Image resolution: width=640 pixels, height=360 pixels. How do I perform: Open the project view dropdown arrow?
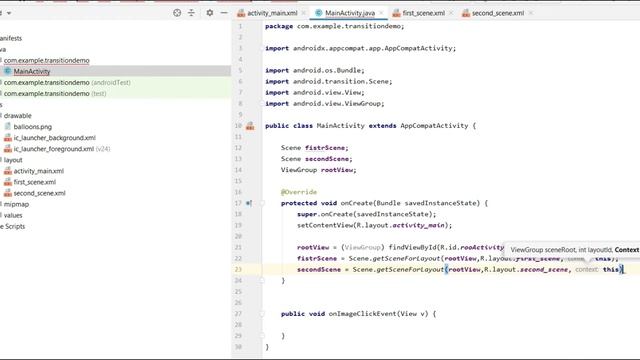pyautogui.click(x=9, y=13)
